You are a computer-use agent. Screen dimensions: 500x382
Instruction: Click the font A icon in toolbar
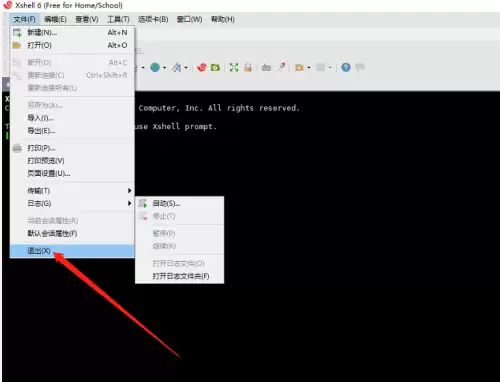pyautogui.click(x=177, y=68)
